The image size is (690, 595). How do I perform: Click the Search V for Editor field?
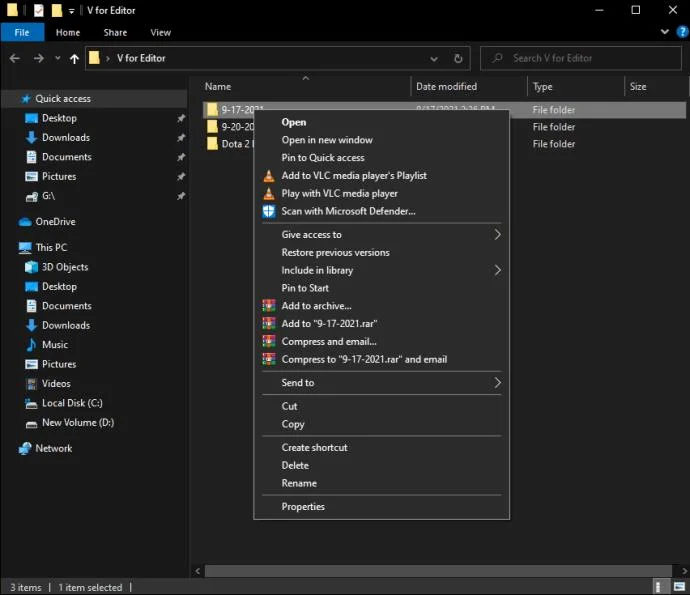pos(581,58)
